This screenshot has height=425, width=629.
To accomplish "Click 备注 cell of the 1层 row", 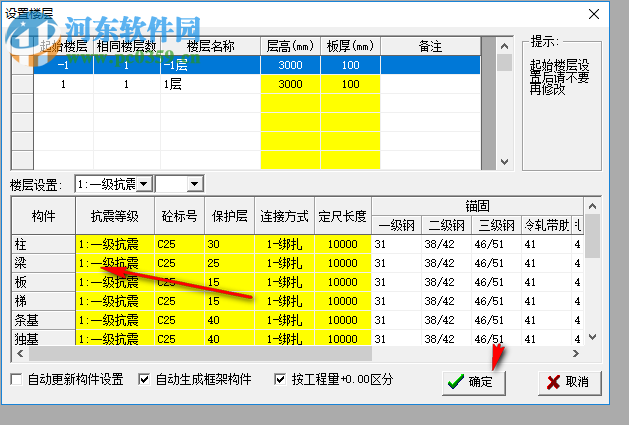I will (x=430, y=84).
